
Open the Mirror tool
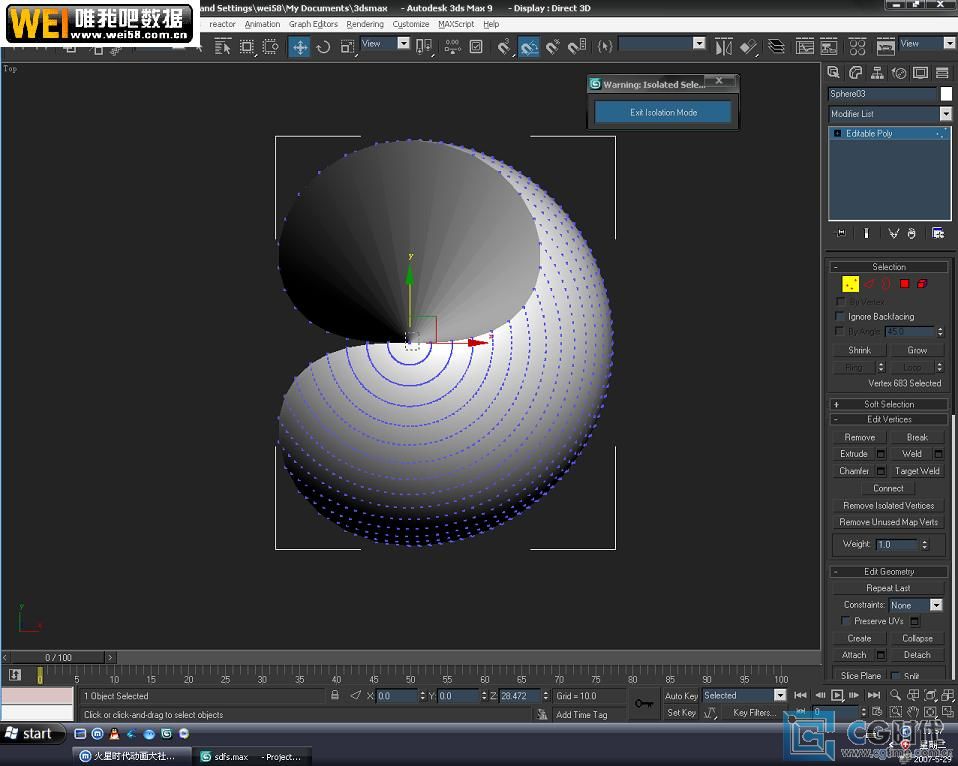click(723, 47)
